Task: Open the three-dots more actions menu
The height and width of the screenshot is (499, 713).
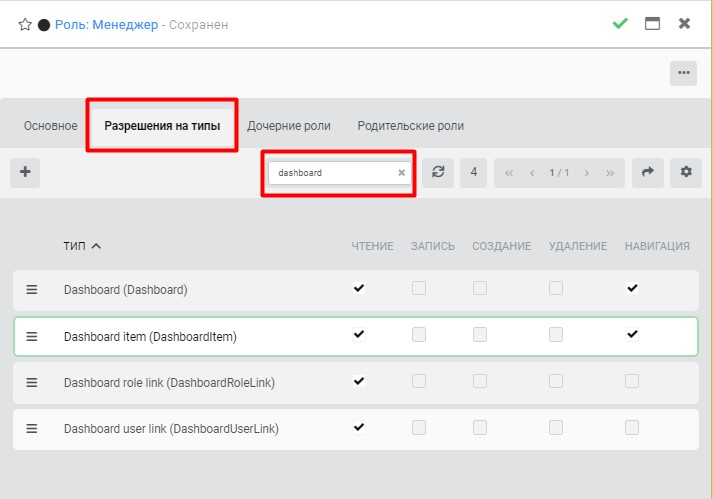Action: point(683,73)
